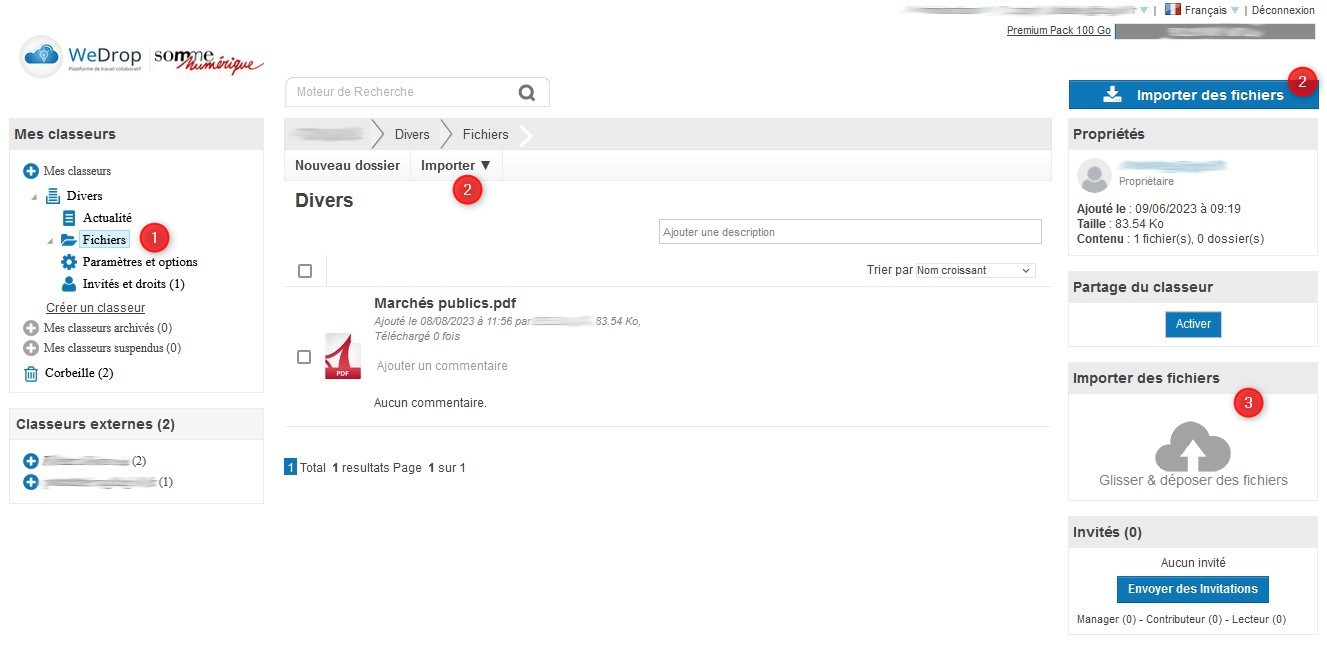Click the Invités et droits person icon

click(69, 284)
